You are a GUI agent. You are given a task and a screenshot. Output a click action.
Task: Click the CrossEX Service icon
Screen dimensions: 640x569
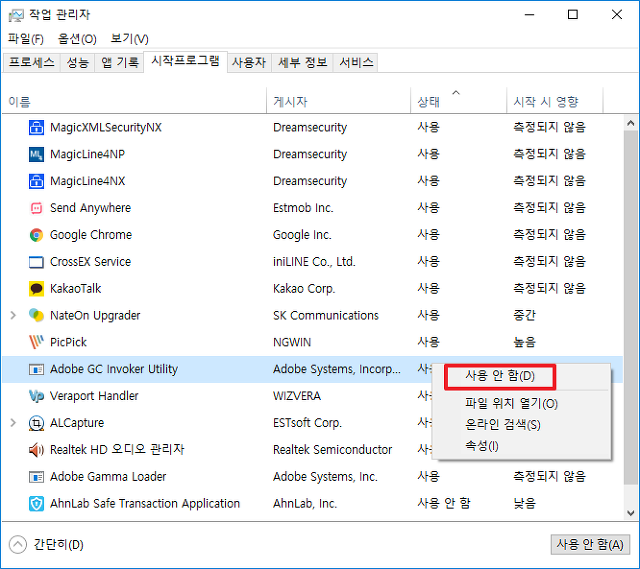(36, 262)
